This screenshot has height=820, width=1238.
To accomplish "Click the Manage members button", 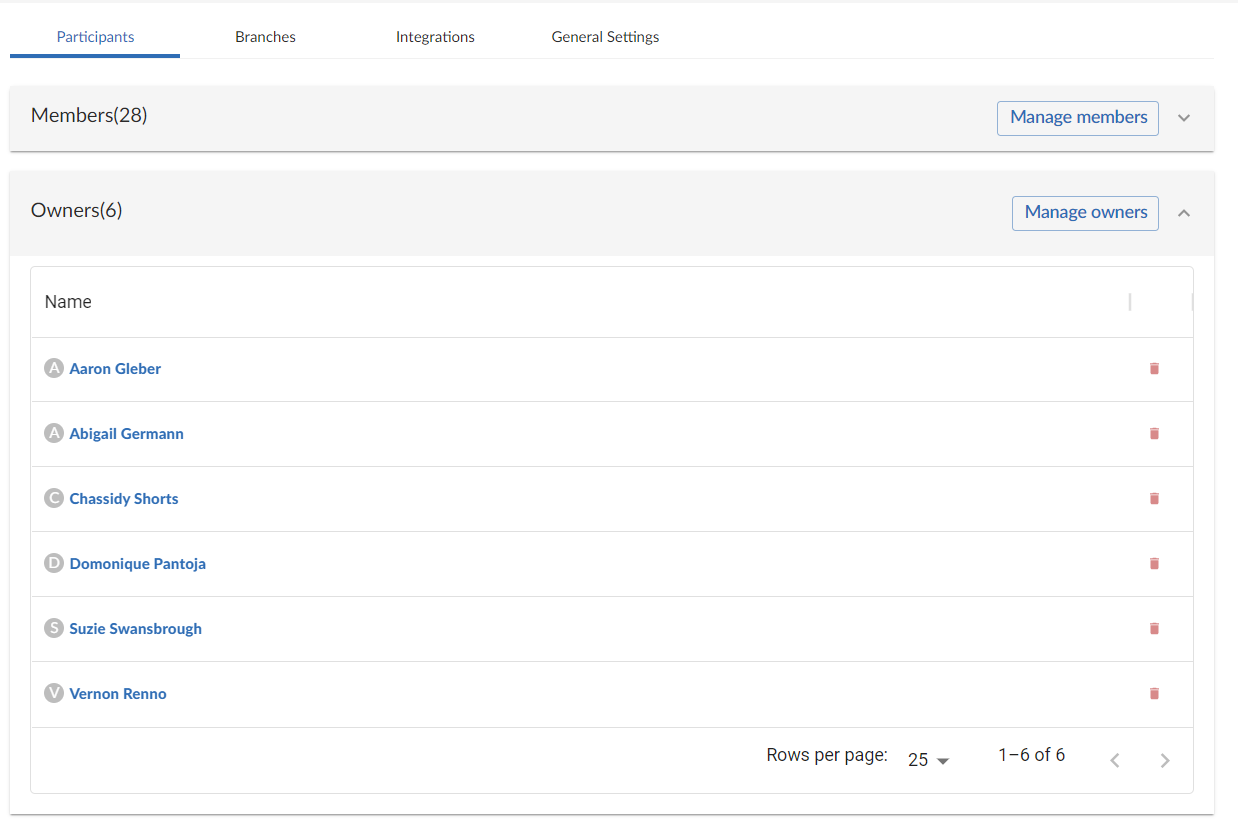I will coord(1077,117).
